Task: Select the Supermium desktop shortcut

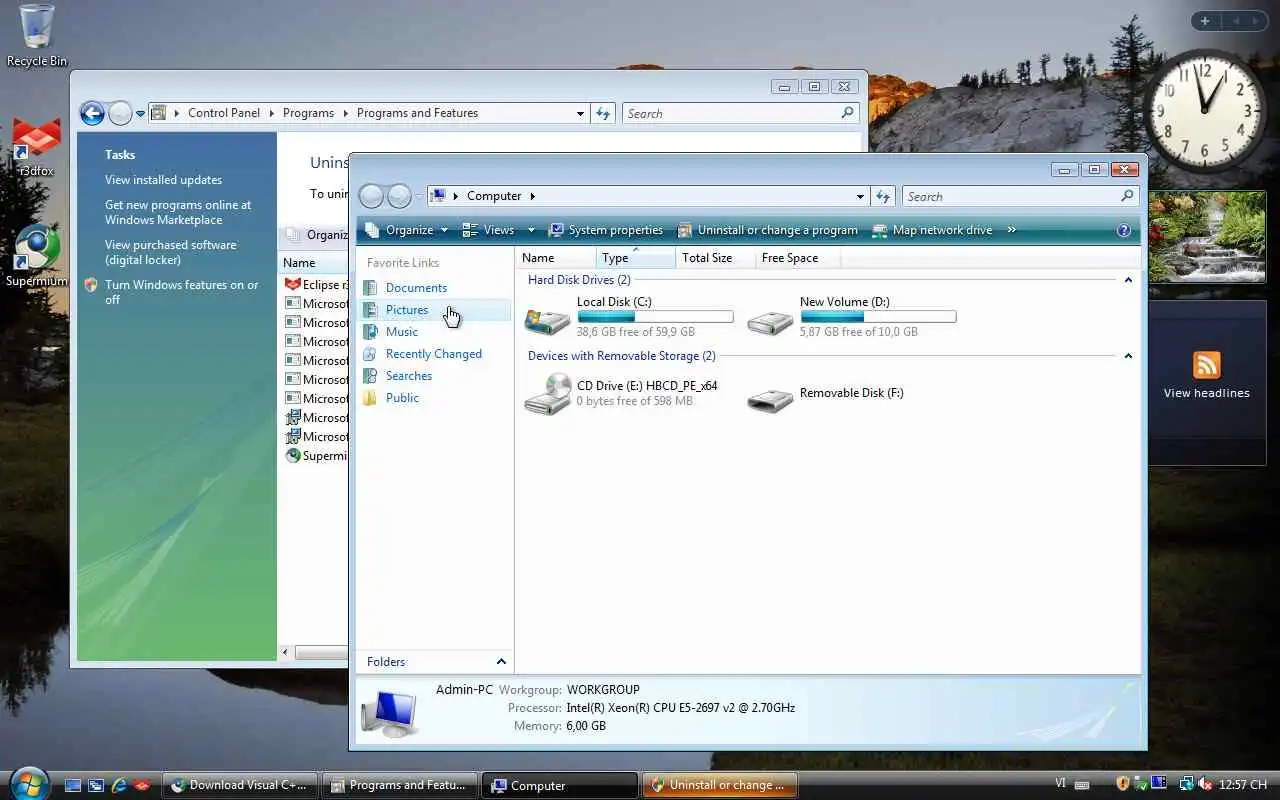Action: click(x=37, y=257)
